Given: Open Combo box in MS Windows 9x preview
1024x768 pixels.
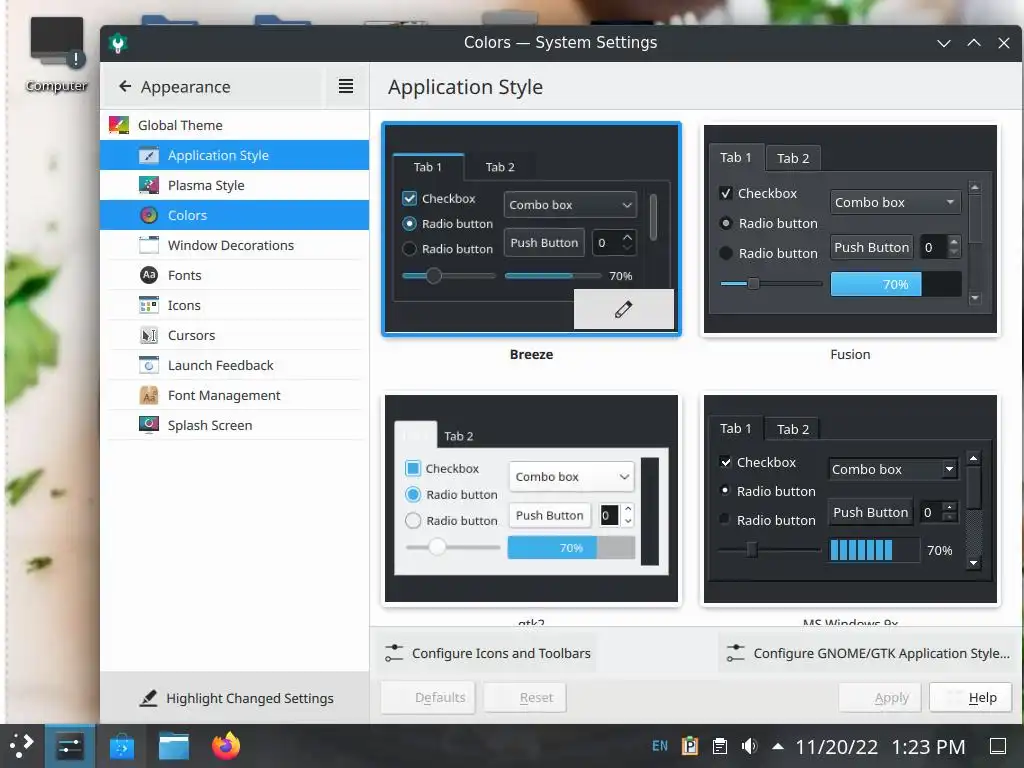Looking at the screenshot, I should (893, 470).
